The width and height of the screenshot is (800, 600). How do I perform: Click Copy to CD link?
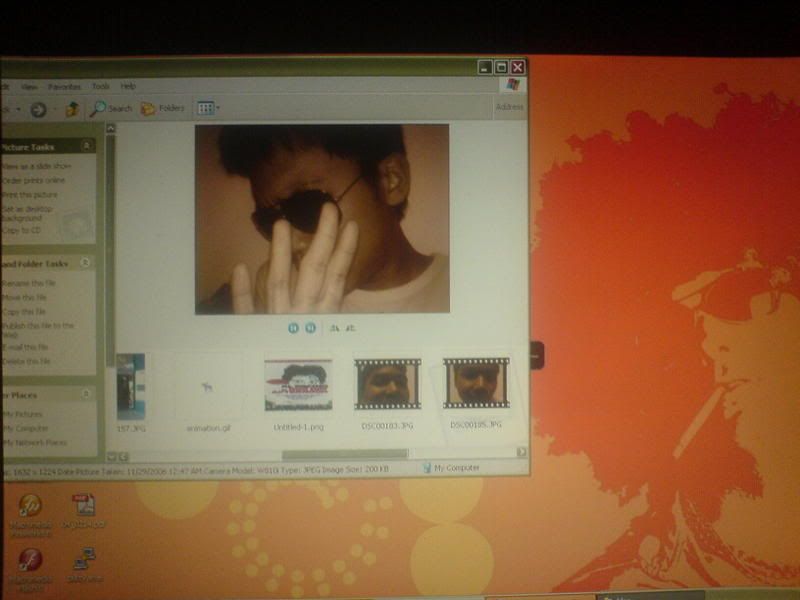coord(21,230)
